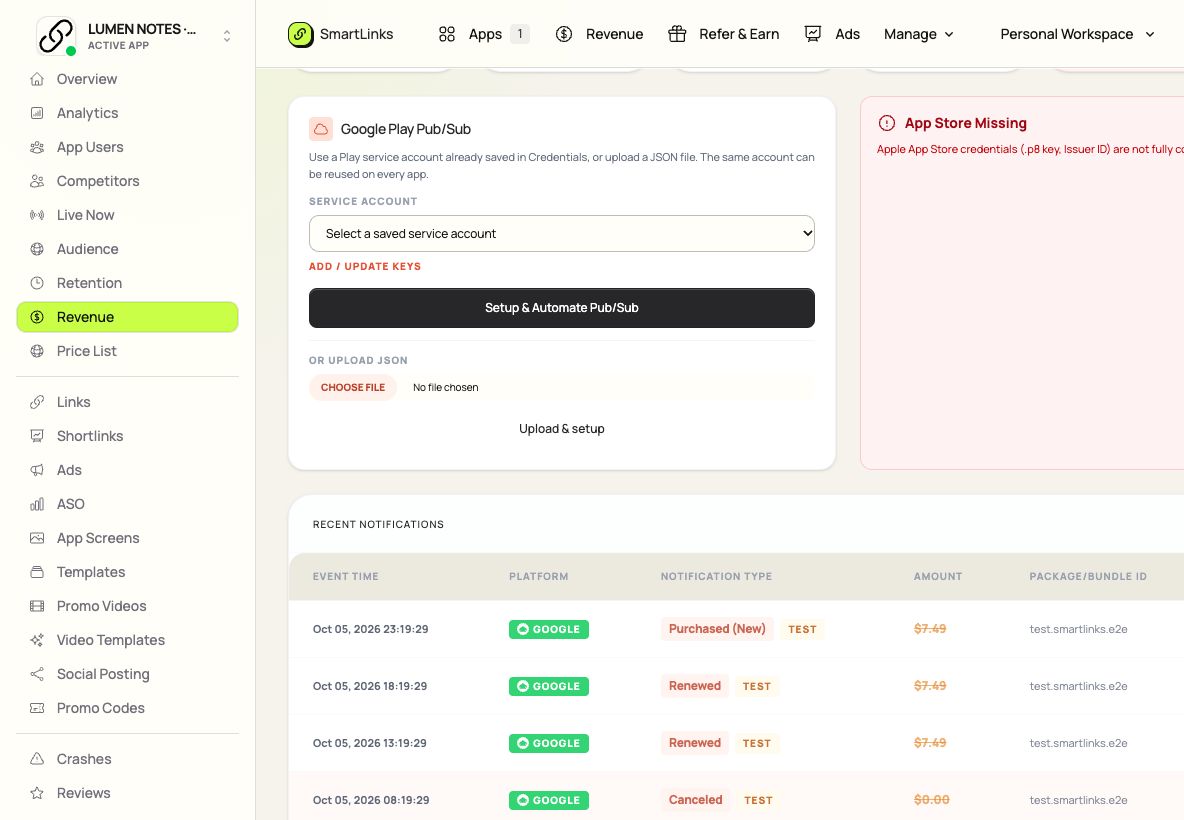Click the $0.00 amount in Canceled row
This screenshot has width=1184, height=820.
click(932, 800)
